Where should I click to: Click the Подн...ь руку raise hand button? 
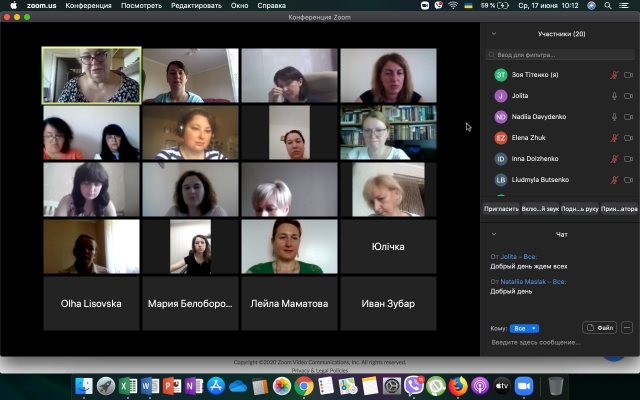(x=580, y=209)
